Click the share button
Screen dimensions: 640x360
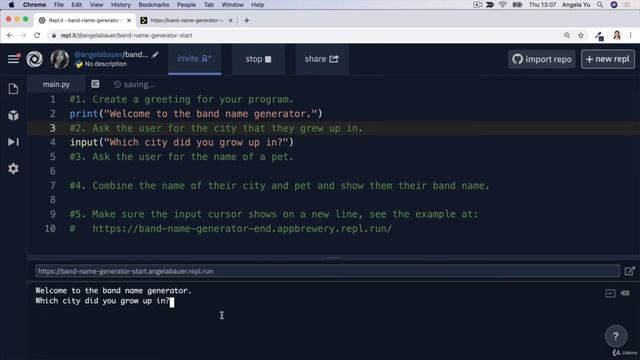(322, 59)
